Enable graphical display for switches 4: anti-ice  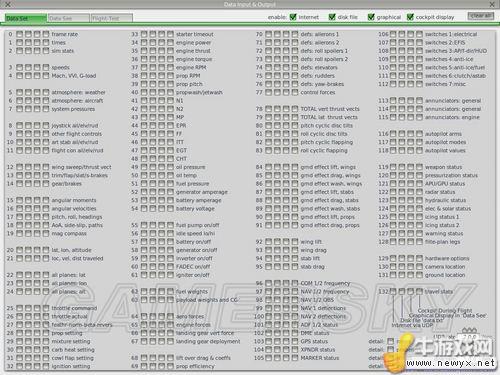(x=411, y=59)
